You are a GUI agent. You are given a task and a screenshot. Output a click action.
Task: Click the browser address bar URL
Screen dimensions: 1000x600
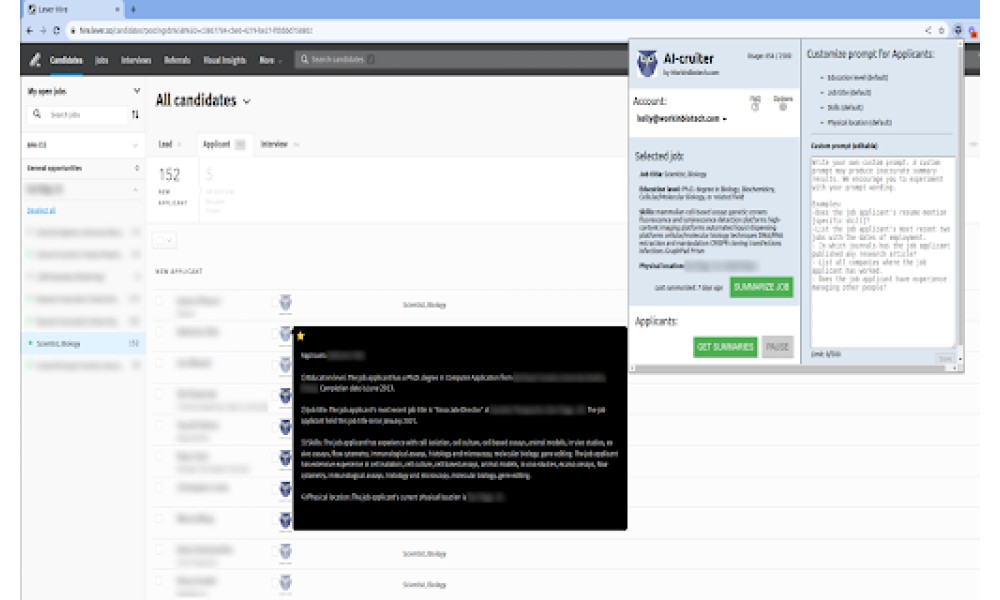(x=196, y=31)
